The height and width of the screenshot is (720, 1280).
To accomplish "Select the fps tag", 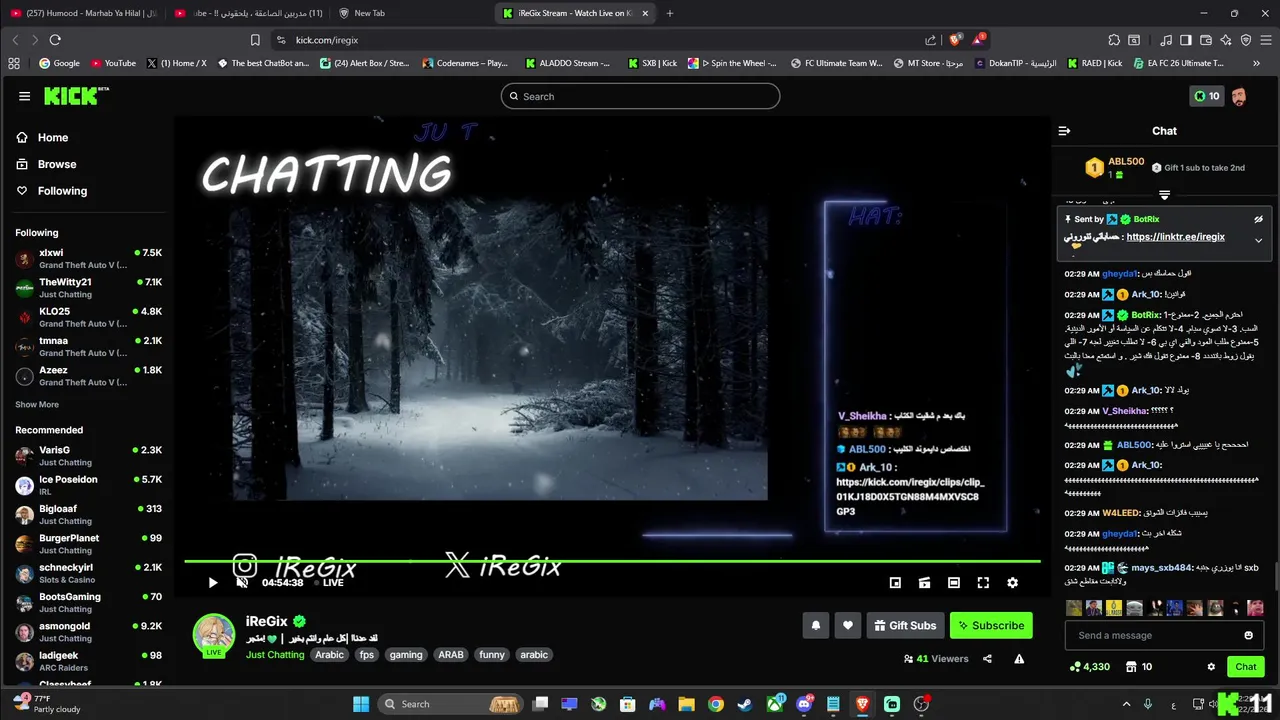I will [x=367, y=655].
